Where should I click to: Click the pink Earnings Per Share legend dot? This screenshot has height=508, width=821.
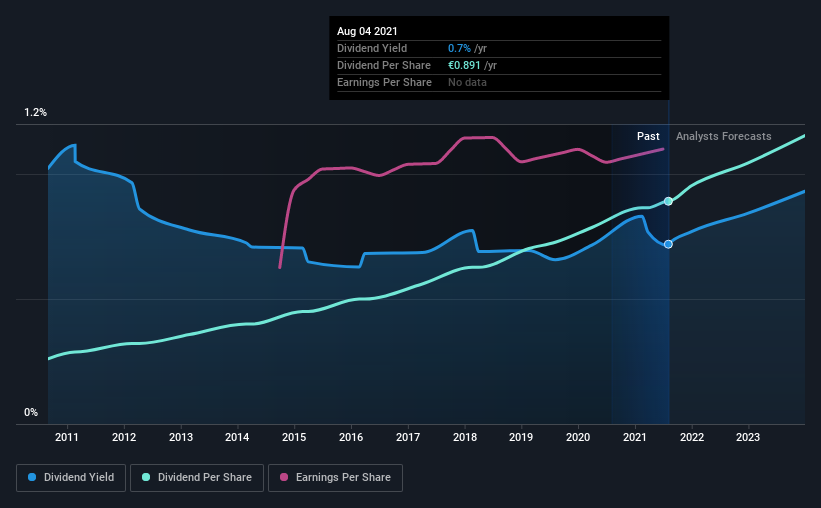point(284,477)
